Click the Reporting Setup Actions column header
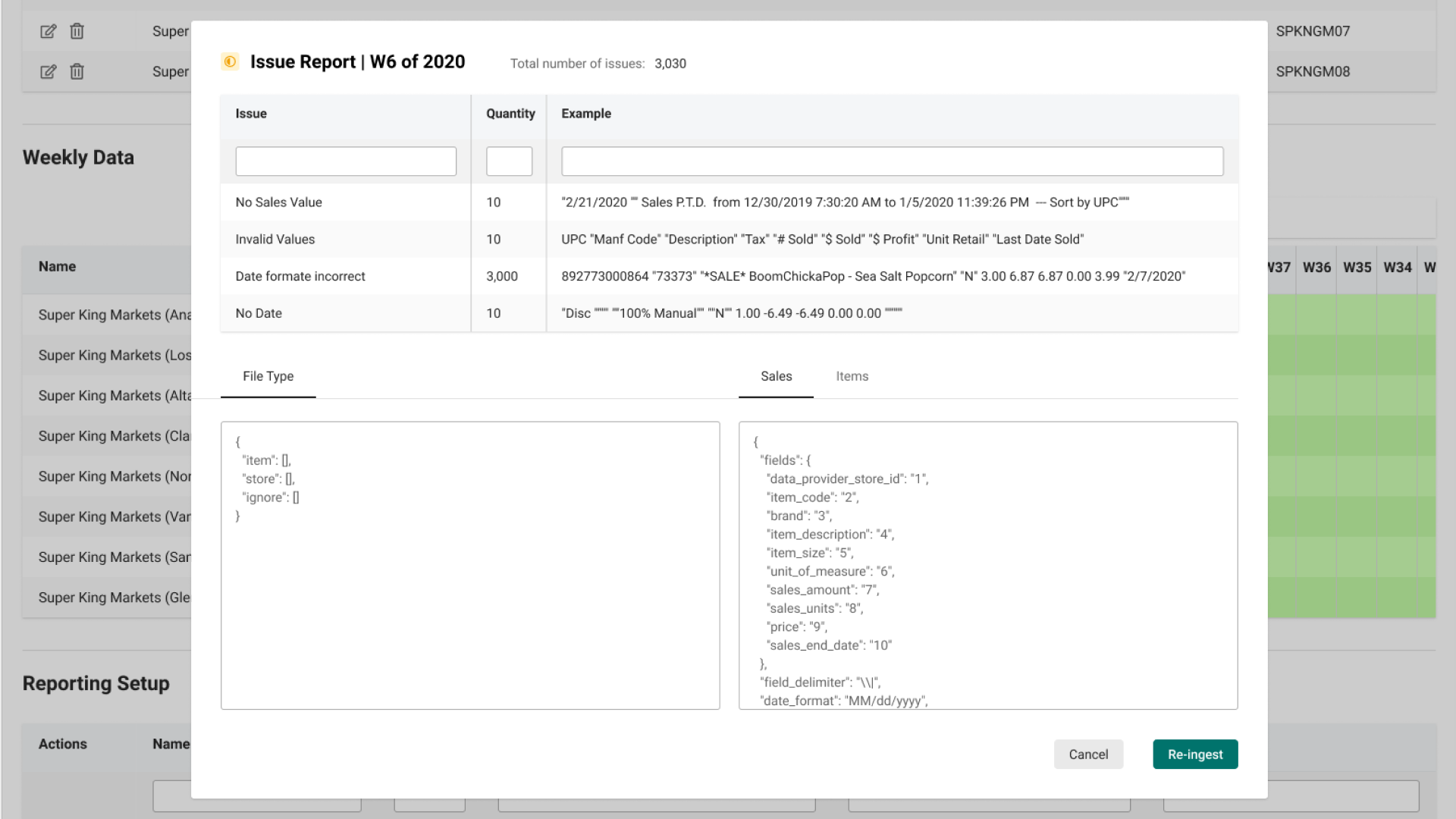 [63, 745]
